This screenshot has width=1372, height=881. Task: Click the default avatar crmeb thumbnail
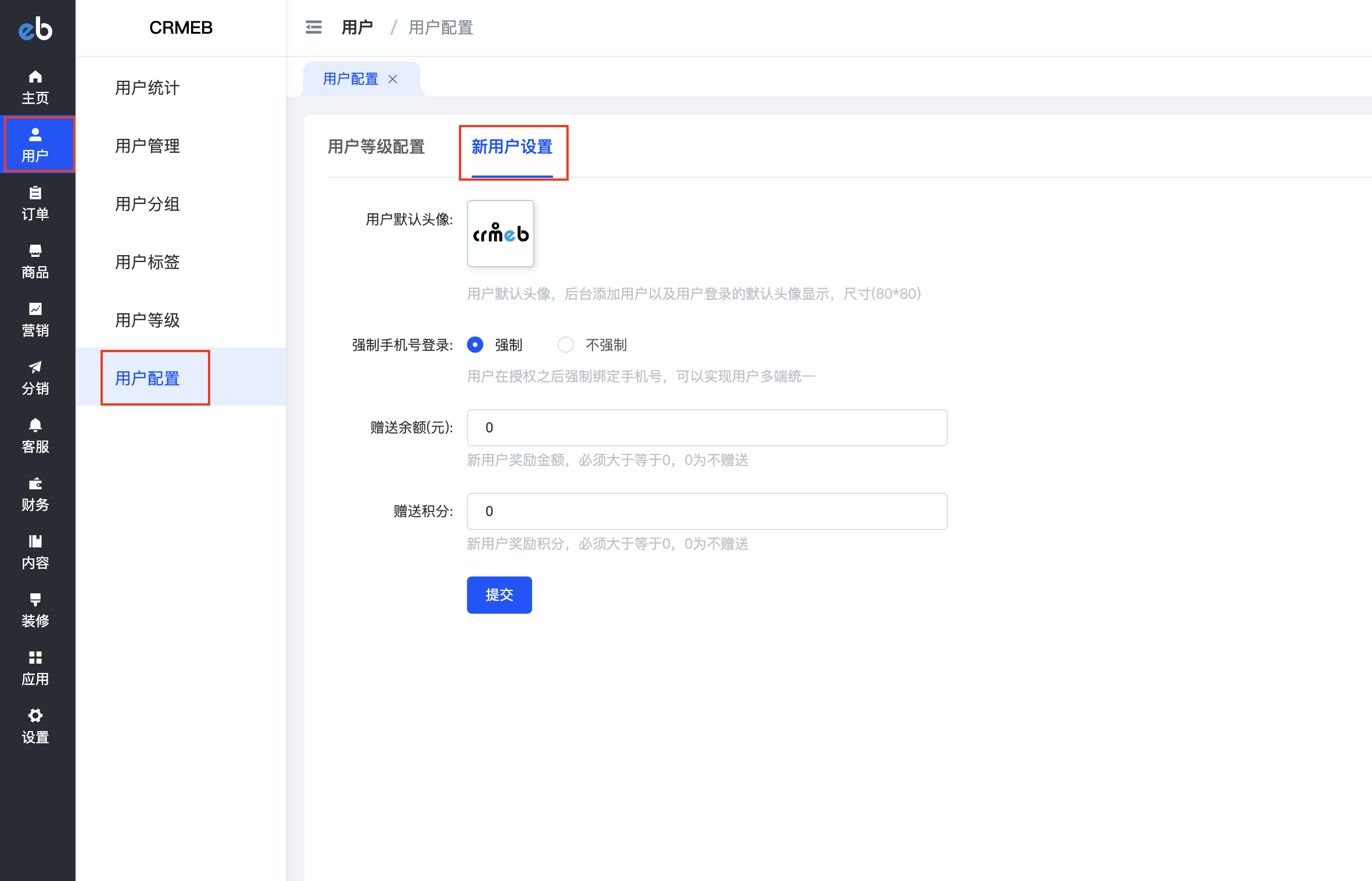click(500, 234)
